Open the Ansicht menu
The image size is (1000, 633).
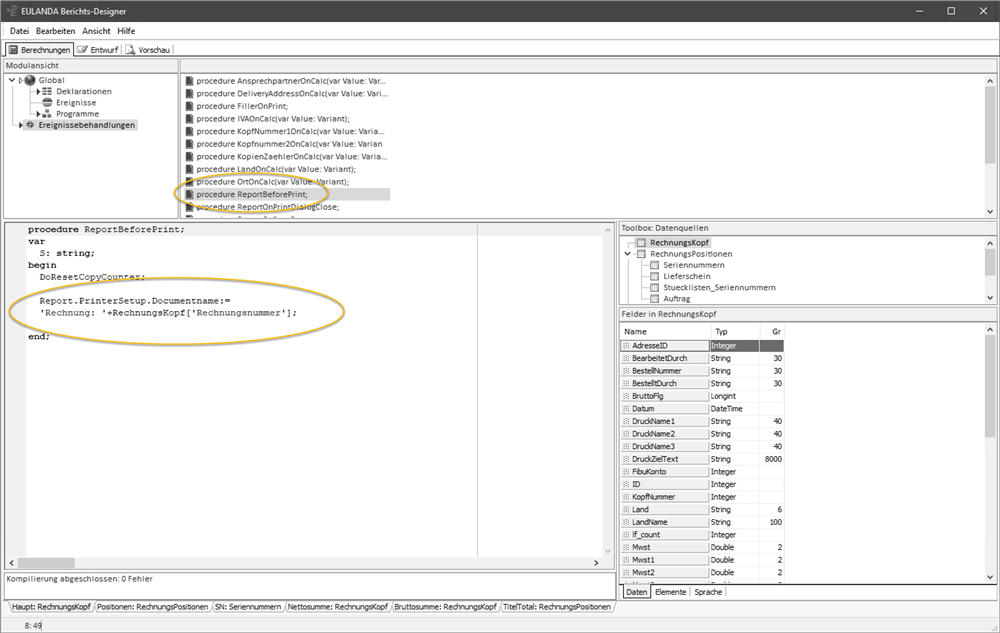[x=96, y=31]
